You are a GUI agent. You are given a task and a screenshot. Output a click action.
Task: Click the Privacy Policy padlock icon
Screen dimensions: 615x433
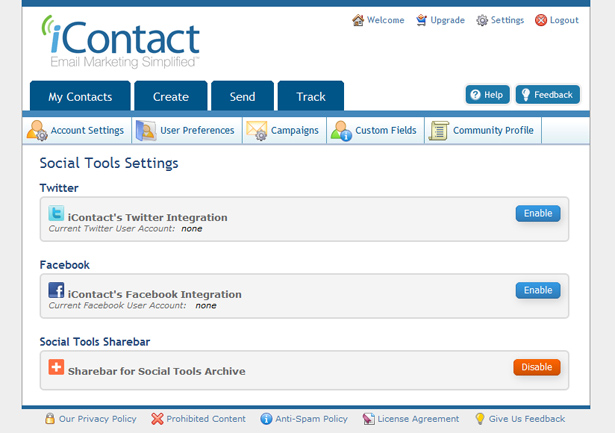coord(50,418)
